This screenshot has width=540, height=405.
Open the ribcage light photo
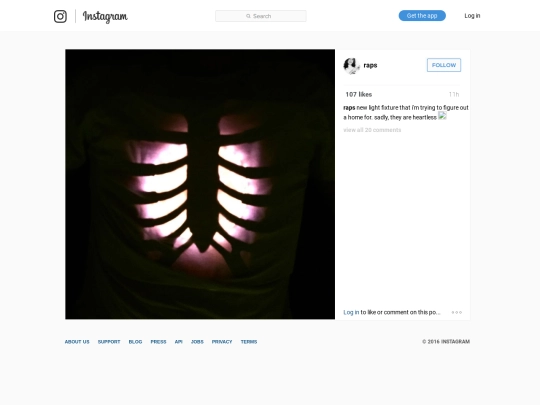tap(200, 184)
